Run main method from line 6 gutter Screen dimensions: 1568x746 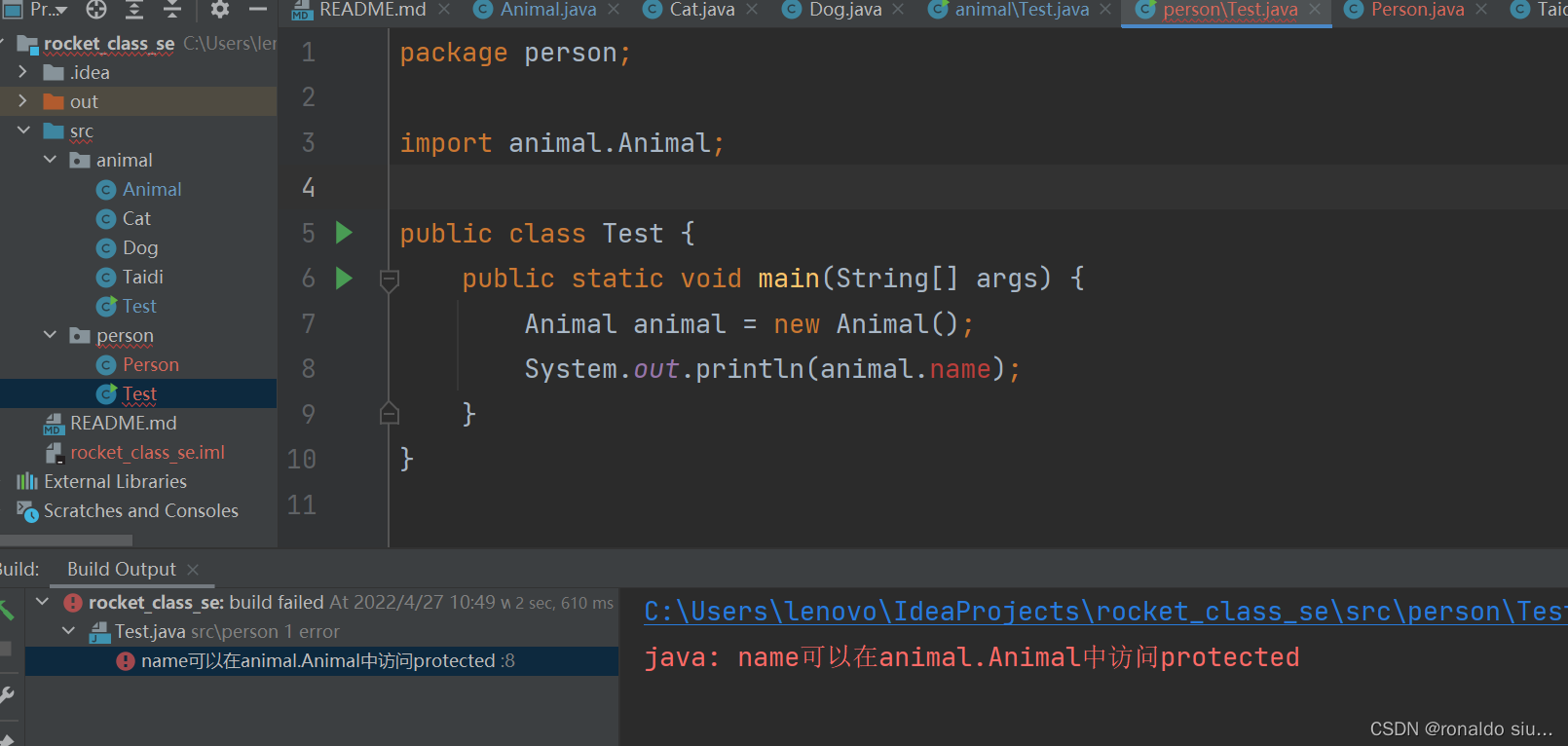[x=344, y=279]
